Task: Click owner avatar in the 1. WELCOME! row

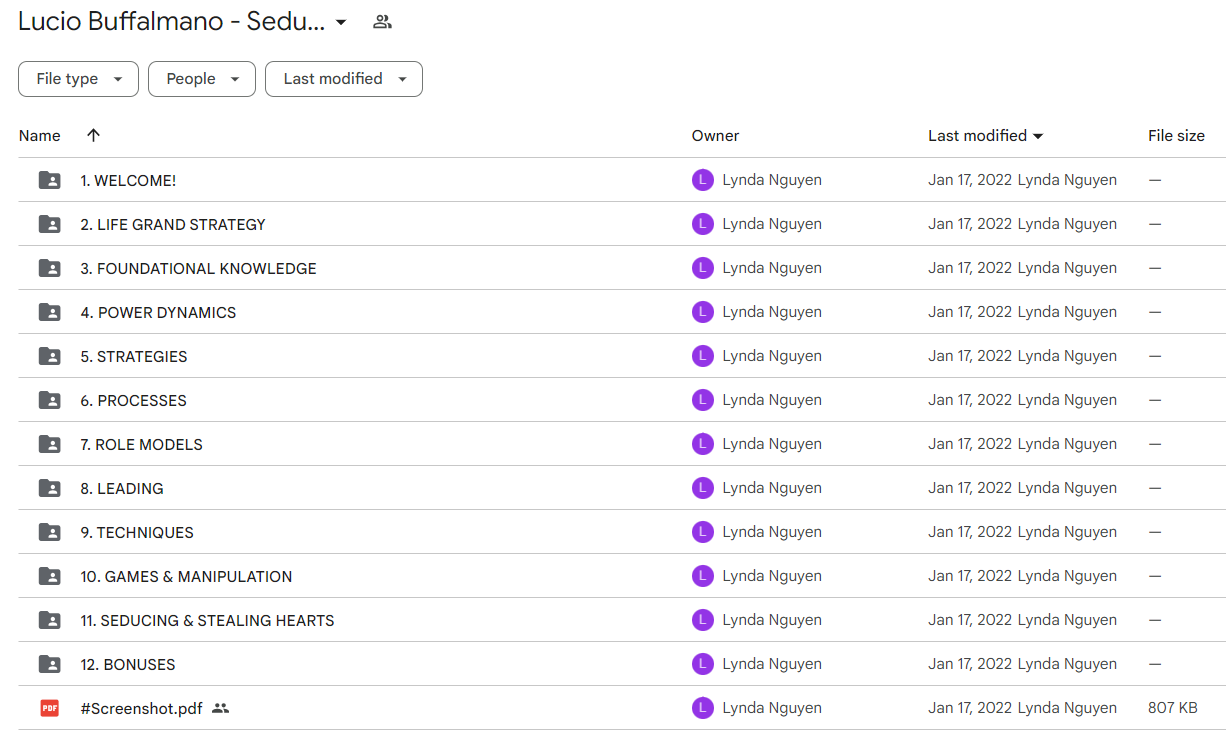Action: pyautogui.click(x=703, y=180)
